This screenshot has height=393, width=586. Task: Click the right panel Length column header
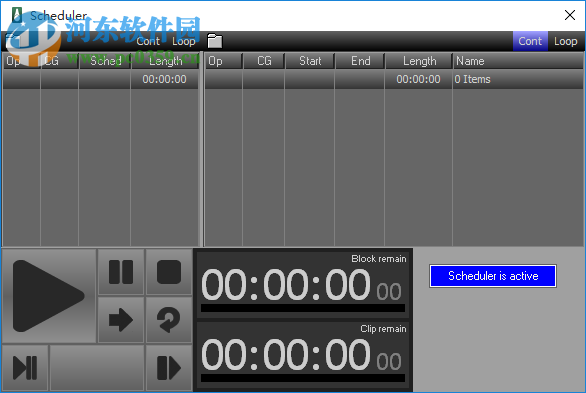pos(419,61)
